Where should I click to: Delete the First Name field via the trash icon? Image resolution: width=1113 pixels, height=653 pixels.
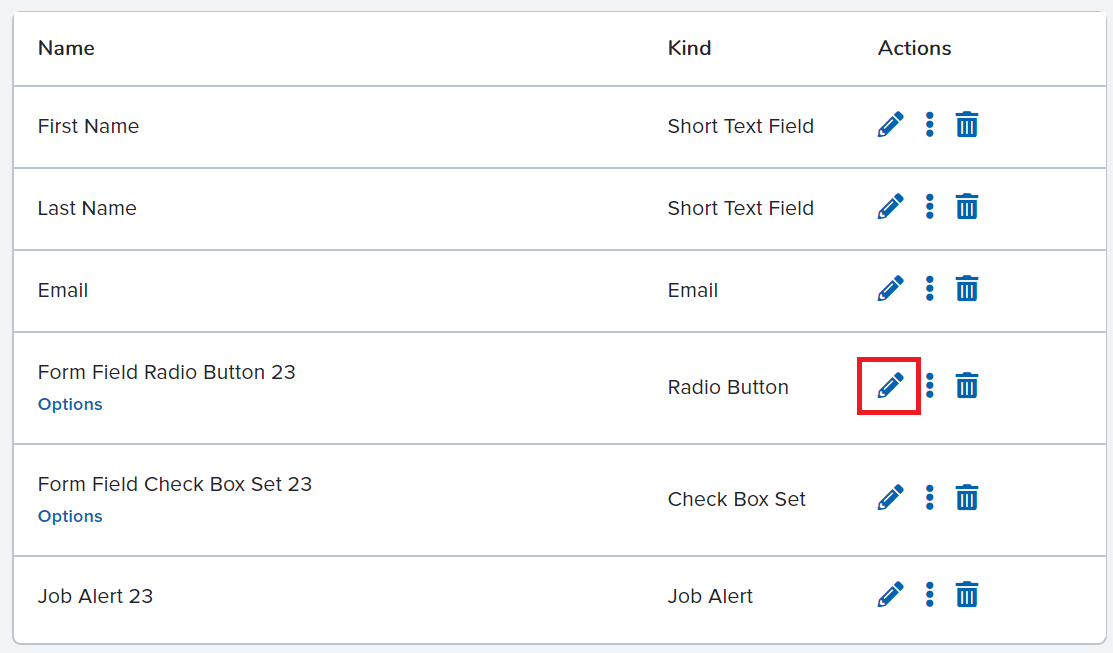(966, 124)
